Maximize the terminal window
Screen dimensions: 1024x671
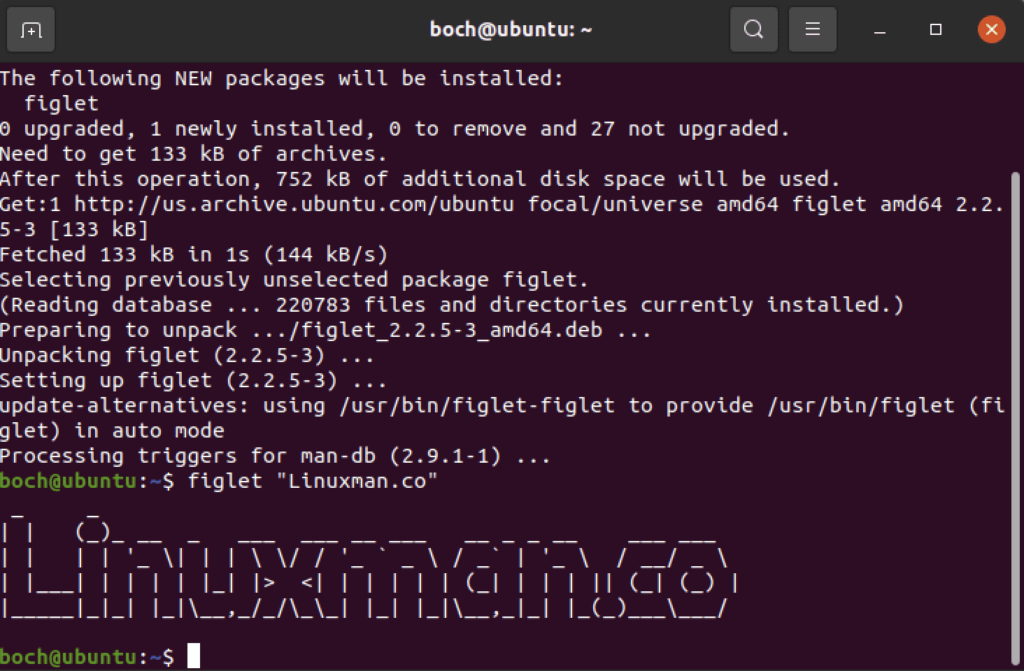[x=936, y=29]
